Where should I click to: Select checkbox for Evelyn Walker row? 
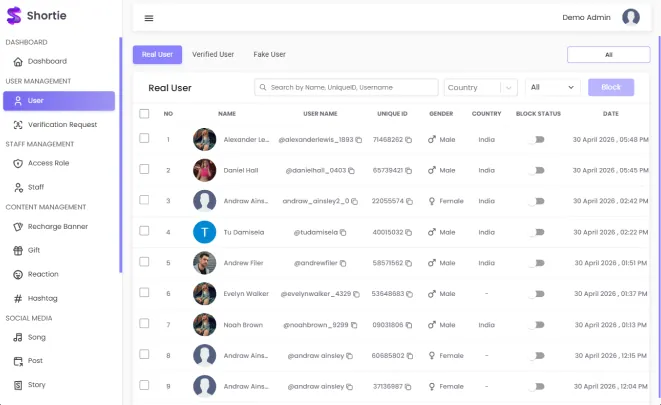point(144,293)
